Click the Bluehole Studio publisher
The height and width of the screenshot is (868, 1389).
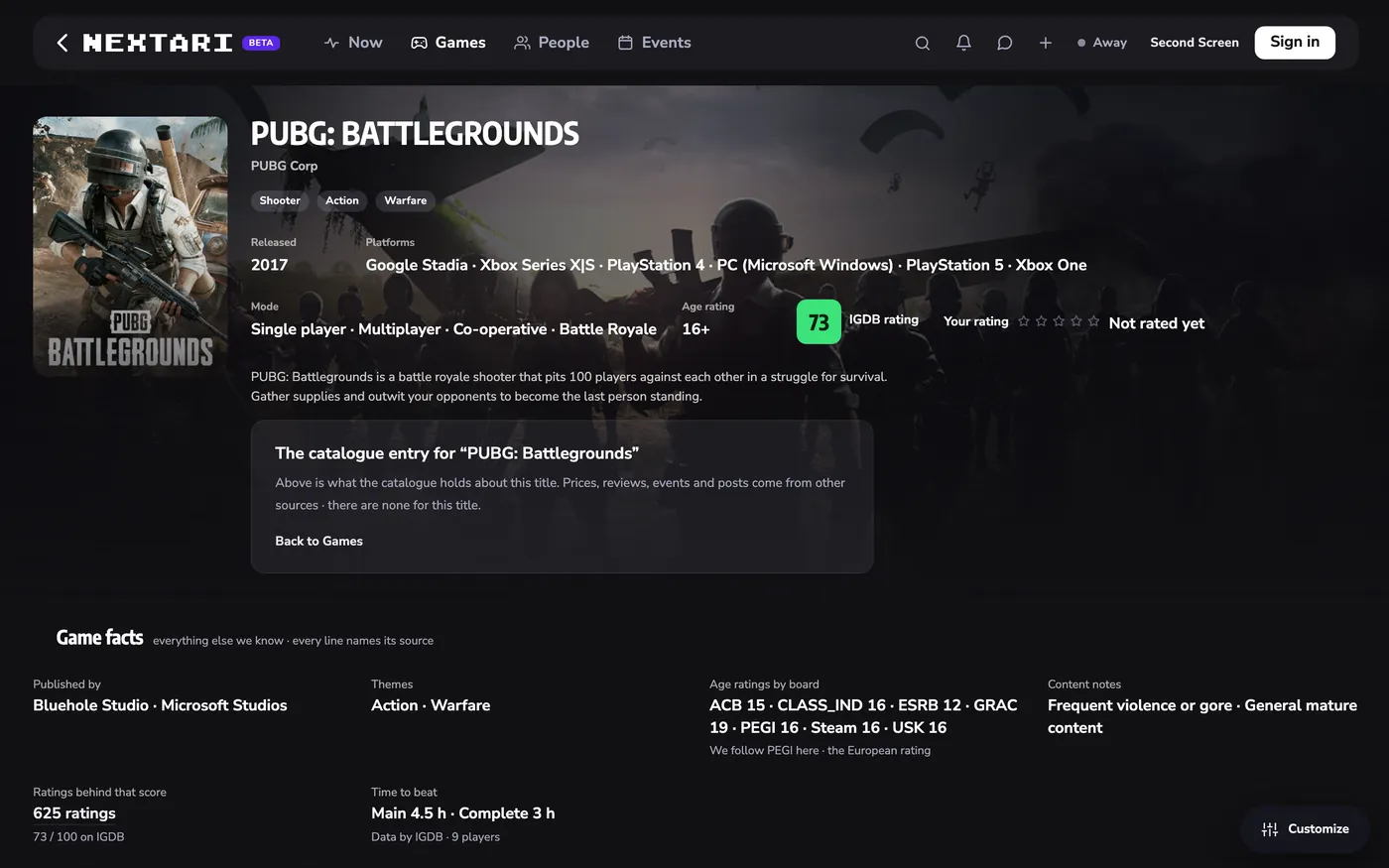91,705
